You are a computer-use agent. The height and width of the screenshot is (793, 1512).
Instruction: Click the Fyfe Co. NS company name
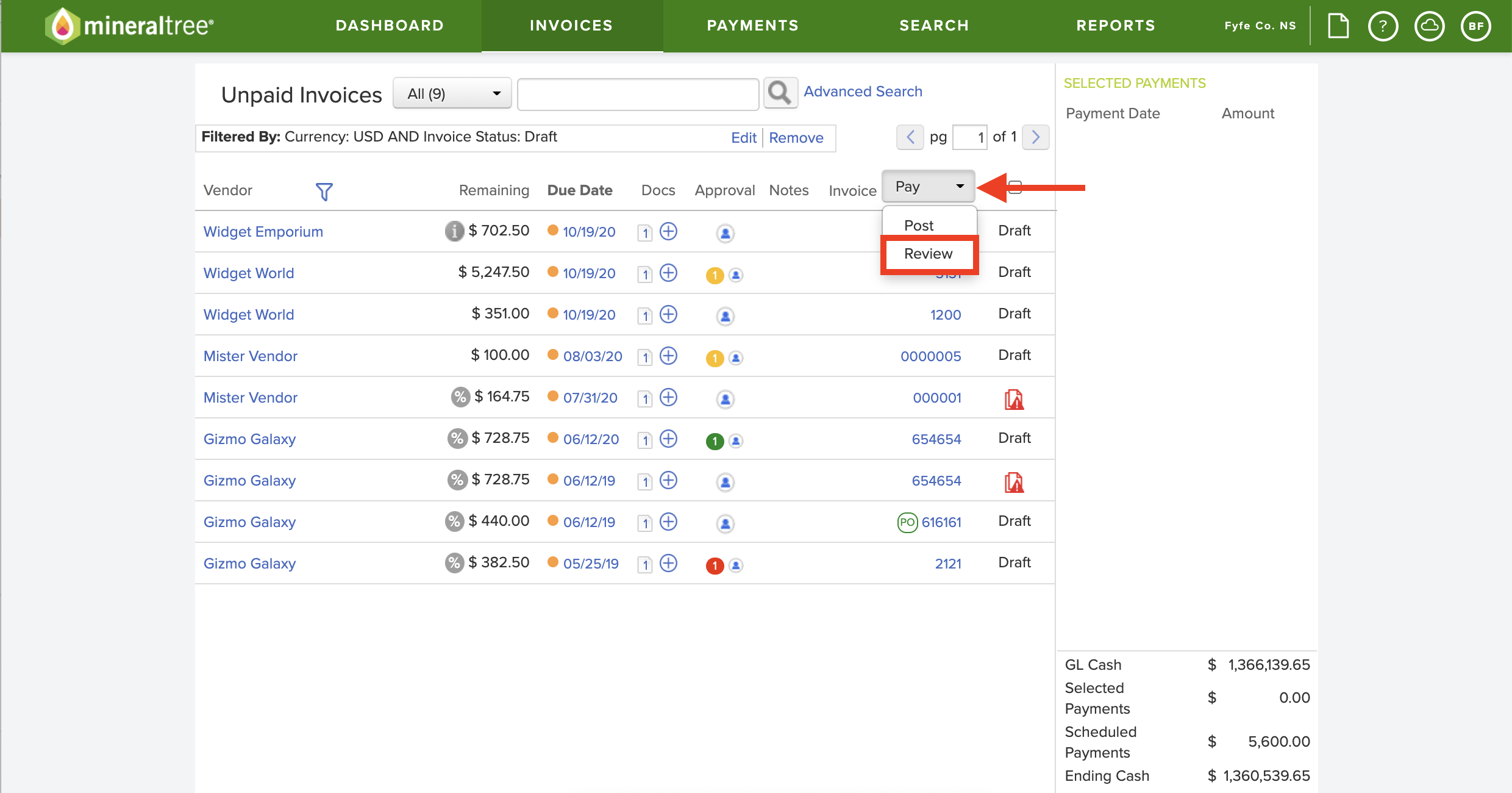tap(1260, 26)
